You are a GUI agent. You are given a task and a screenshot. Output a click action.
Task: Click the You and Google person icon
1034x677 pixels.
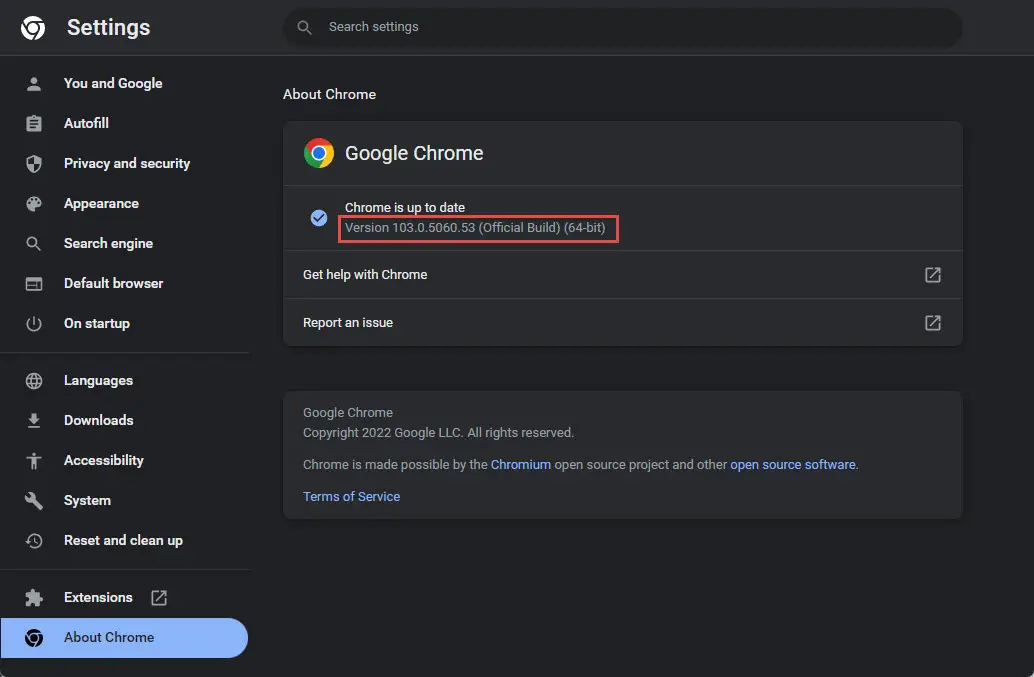tap(34, 84)
